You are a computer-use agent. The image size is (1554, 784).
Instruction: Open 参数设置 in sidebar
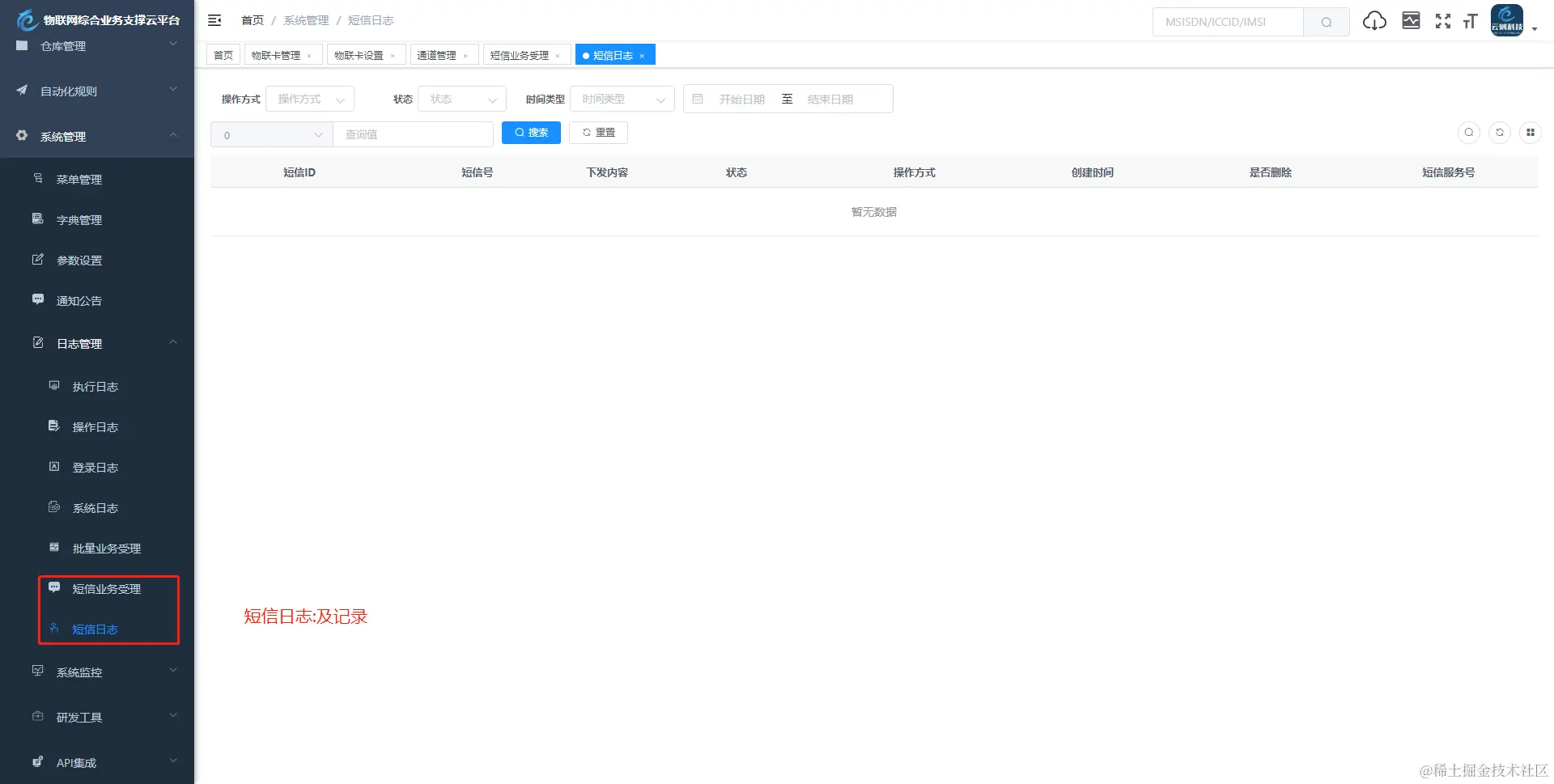79,260
